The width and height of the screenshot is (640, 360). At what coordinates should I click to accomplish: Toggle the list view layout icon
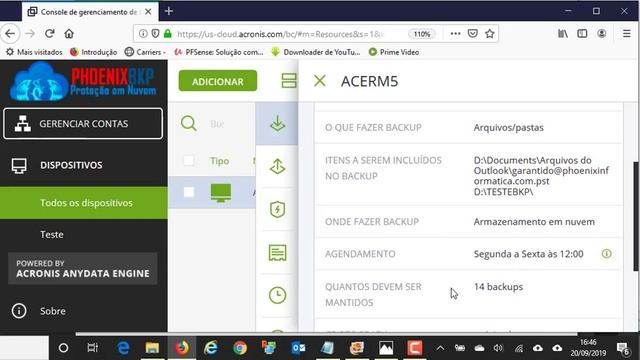(289, 80)
